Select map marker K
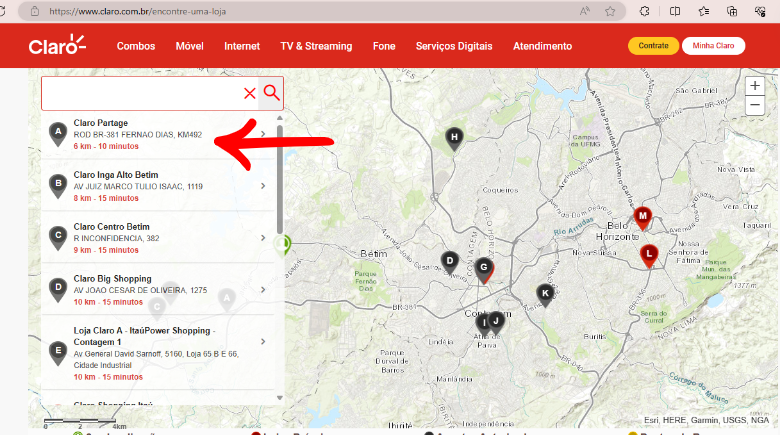Viewport: 780px width, 435px height. click(x=545, y=295)
